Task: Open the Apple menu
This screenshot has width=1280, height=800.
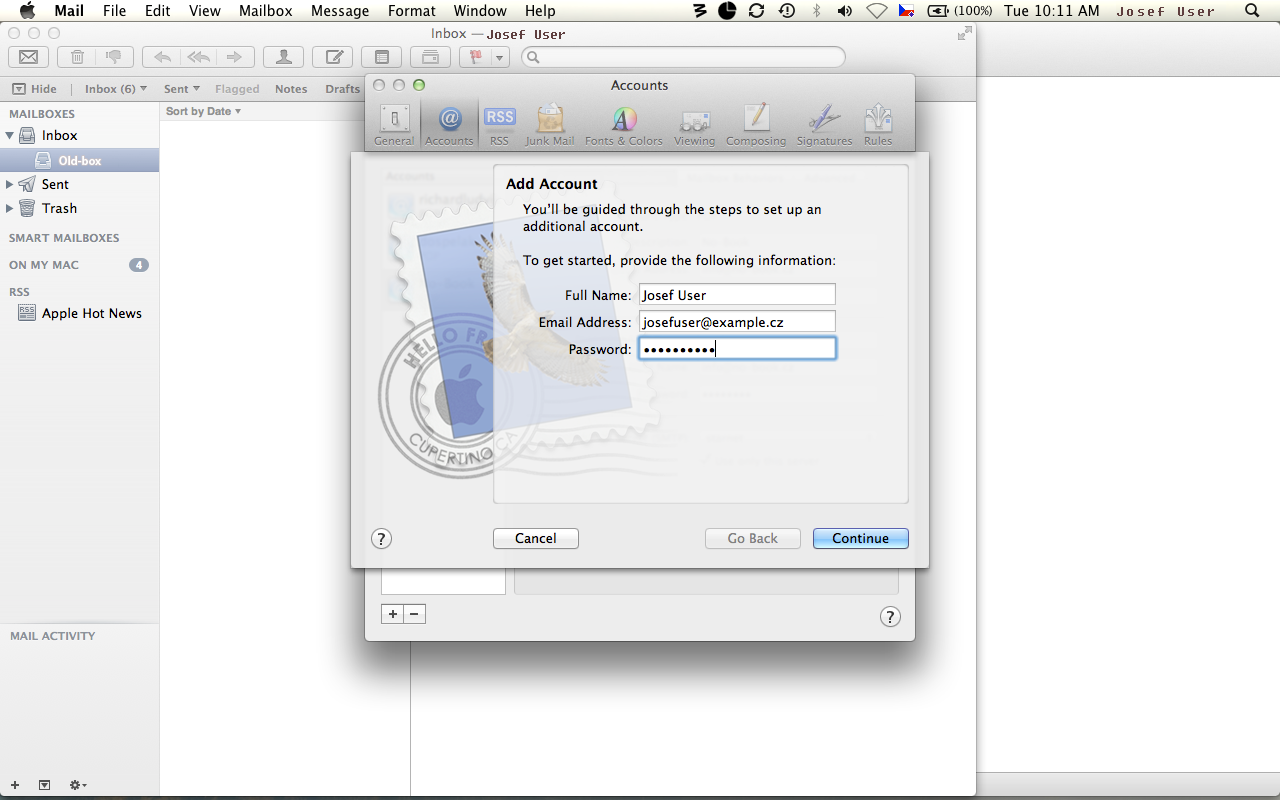Action: (28, 11)
